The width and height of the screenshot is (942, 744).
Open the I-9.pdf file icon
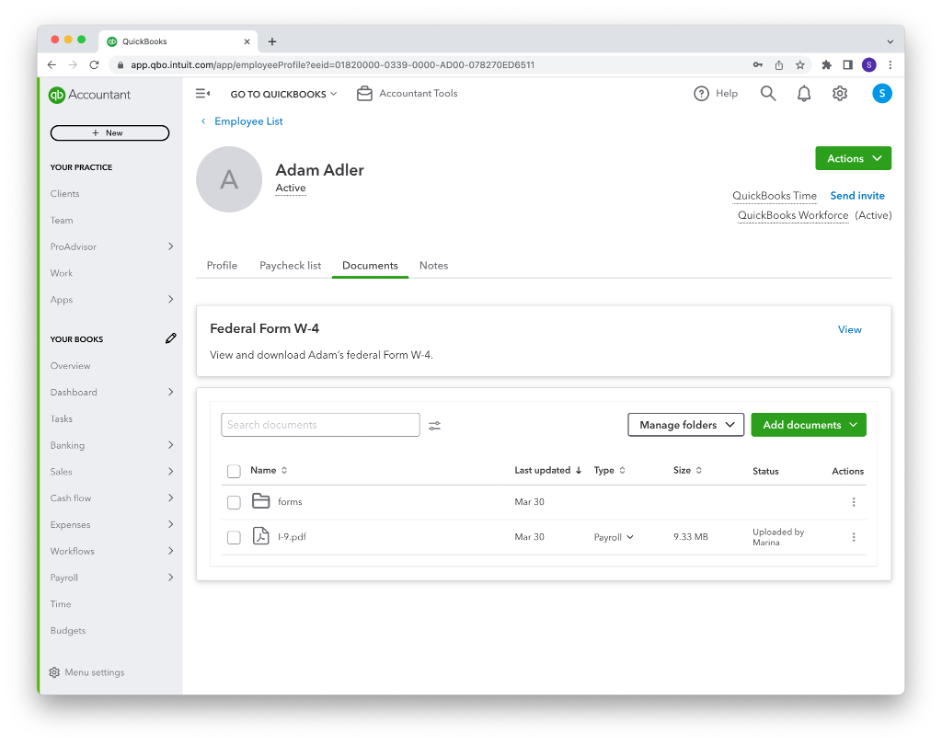pyautogui.click(x=261, y=535)
